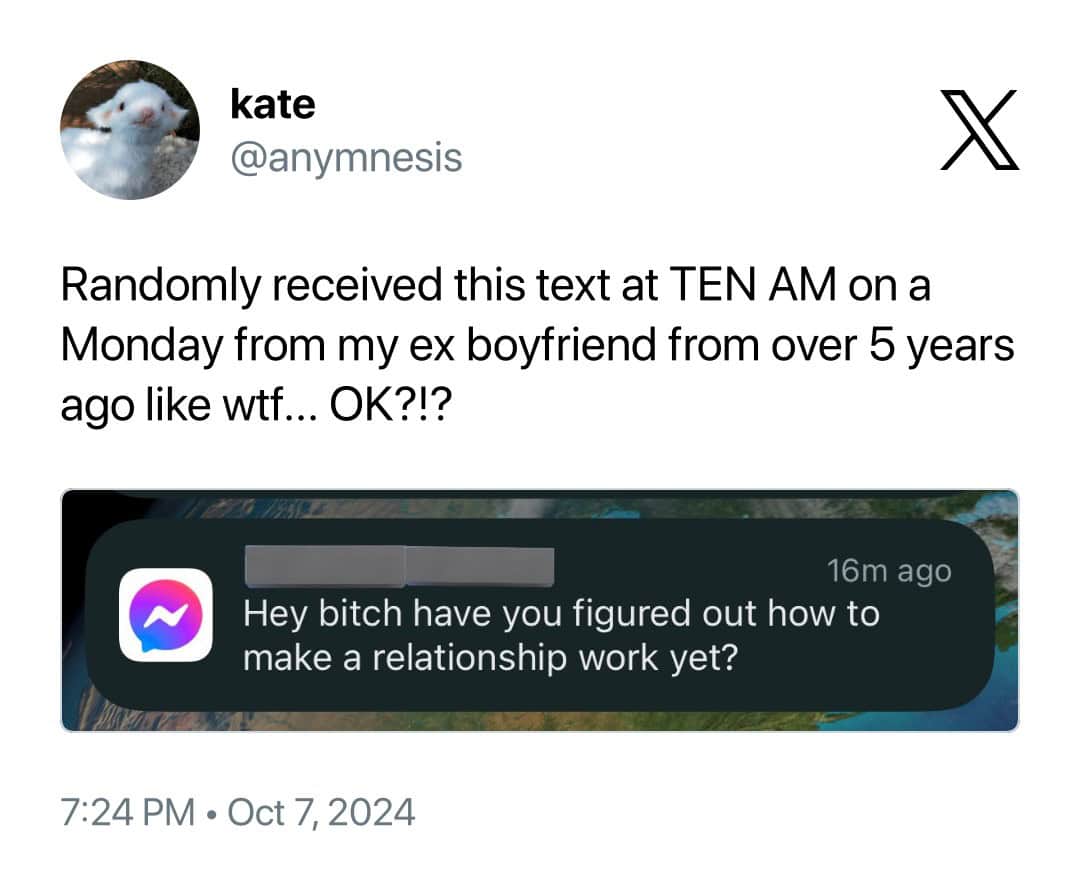1080x892 pixels.
Task: Open the display name kate
Action: [x=273, y=104]
